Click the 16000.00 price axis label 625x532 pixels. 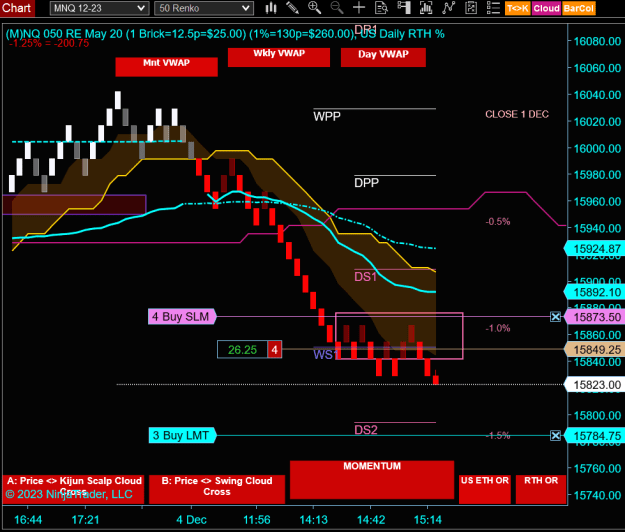tap(597, 148)
